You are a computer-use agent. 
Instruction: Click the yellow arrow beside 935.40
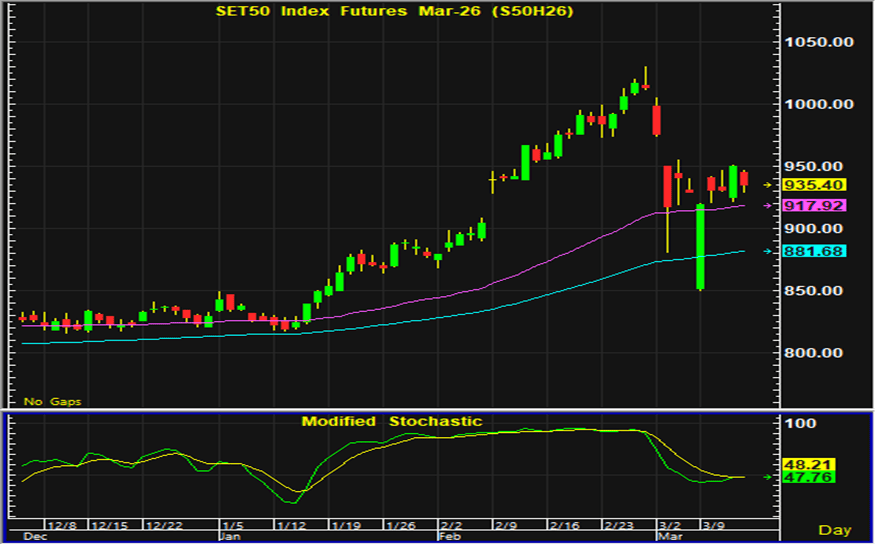[x=768, y=185]
